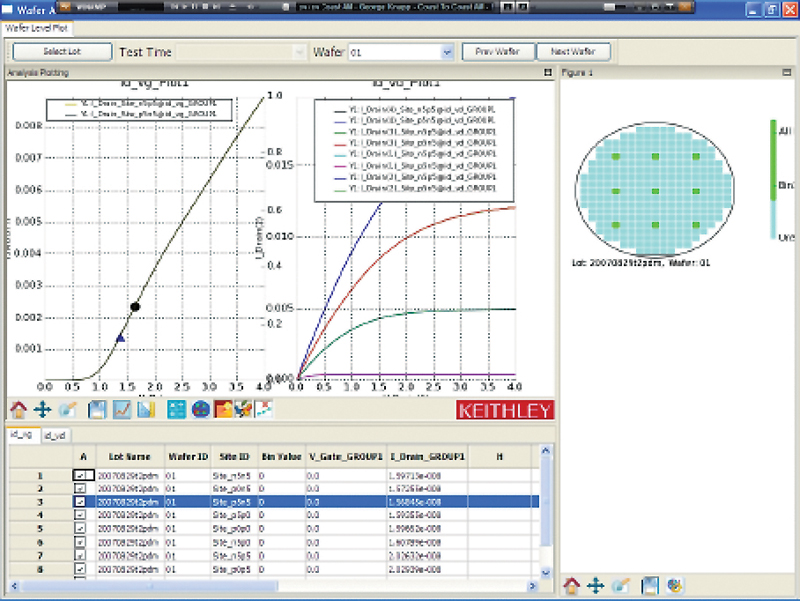Click the save icon in the plot toolbar
Viewport: 800px width, 601px height.
(97, 409)
